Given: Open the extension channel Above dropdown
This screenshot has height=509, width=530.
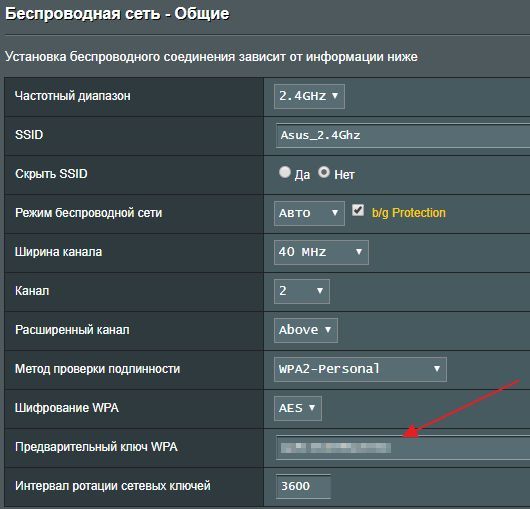Looking at the screenshot, I should click(306, 330).
